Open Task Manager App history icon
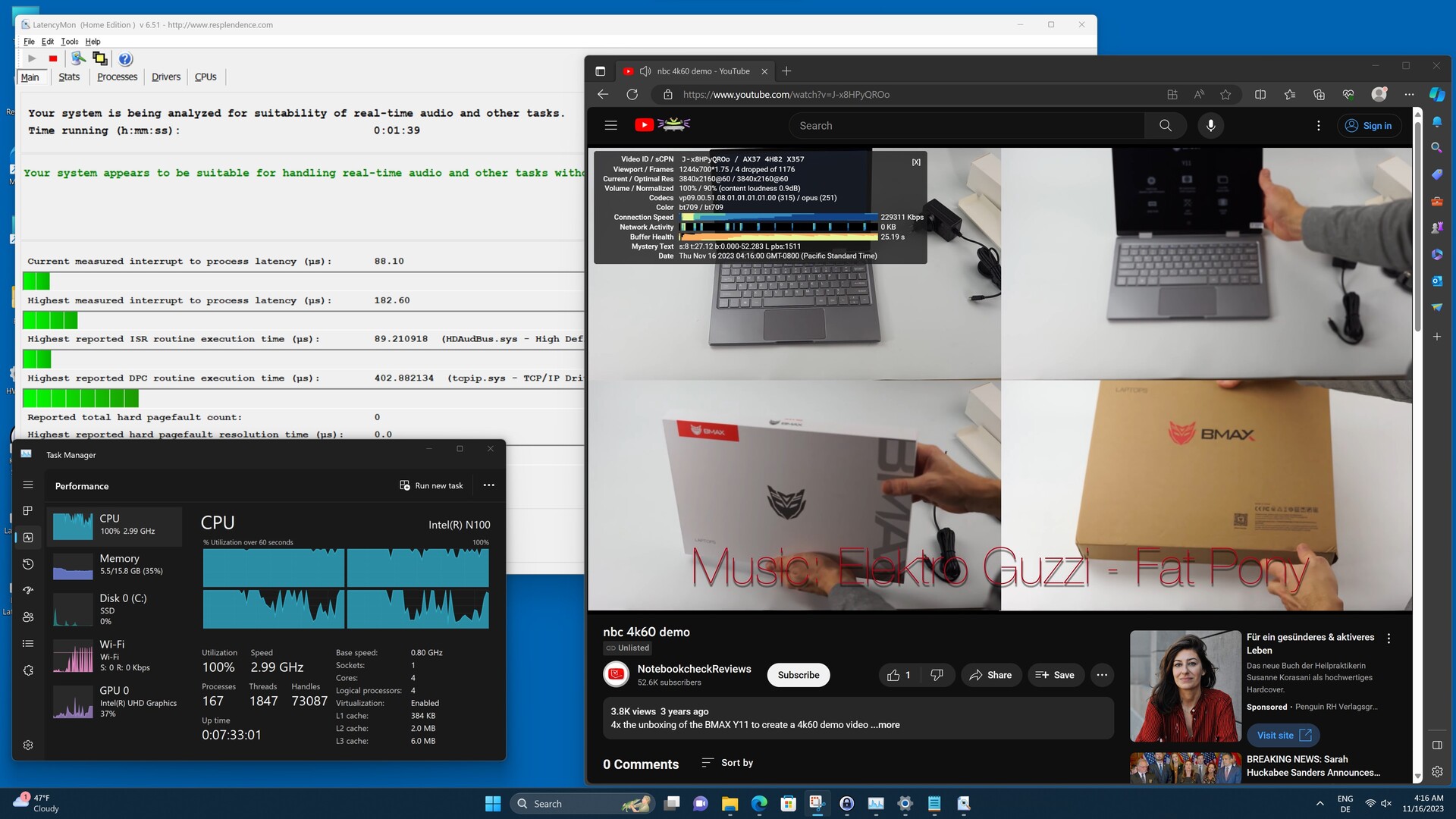 (x=28, y=564)
